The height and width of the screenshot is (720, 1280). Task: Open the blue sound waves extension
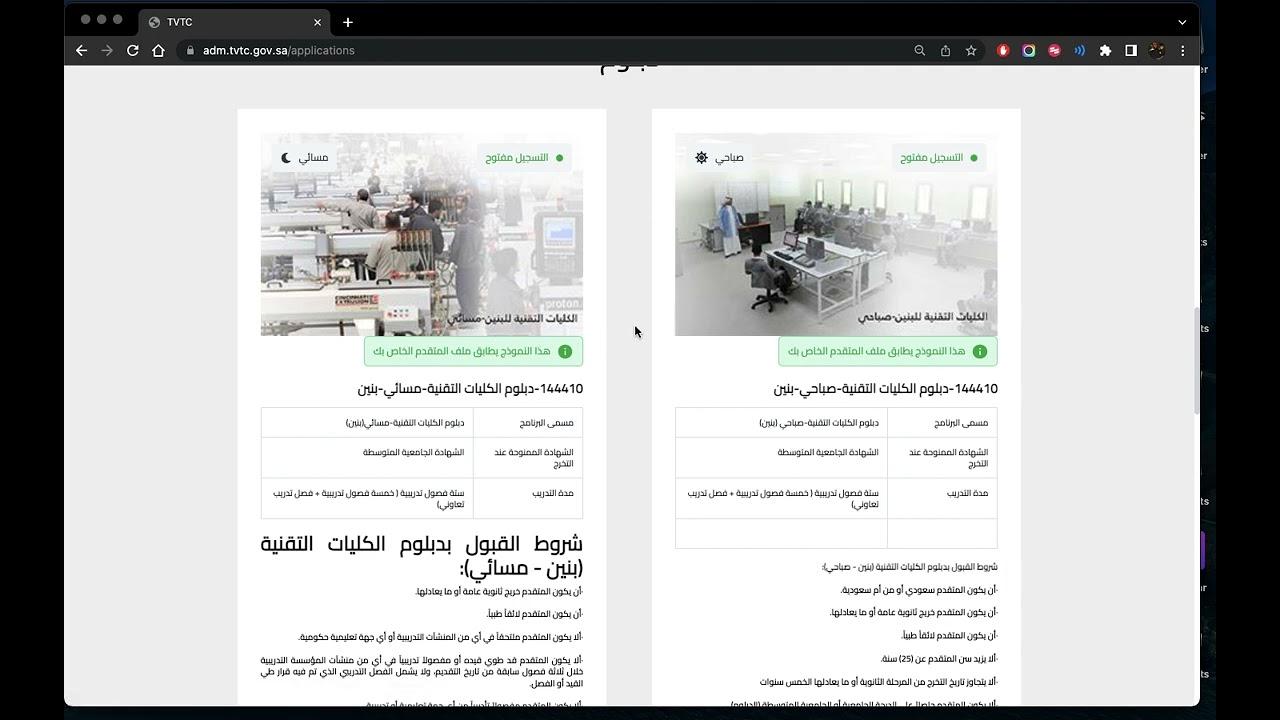point(1080,50)
